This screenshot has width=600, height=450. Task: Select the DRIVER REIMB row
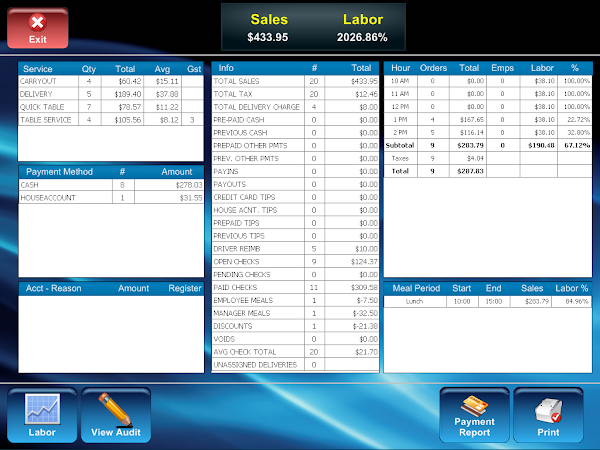[x=295, y=249]
